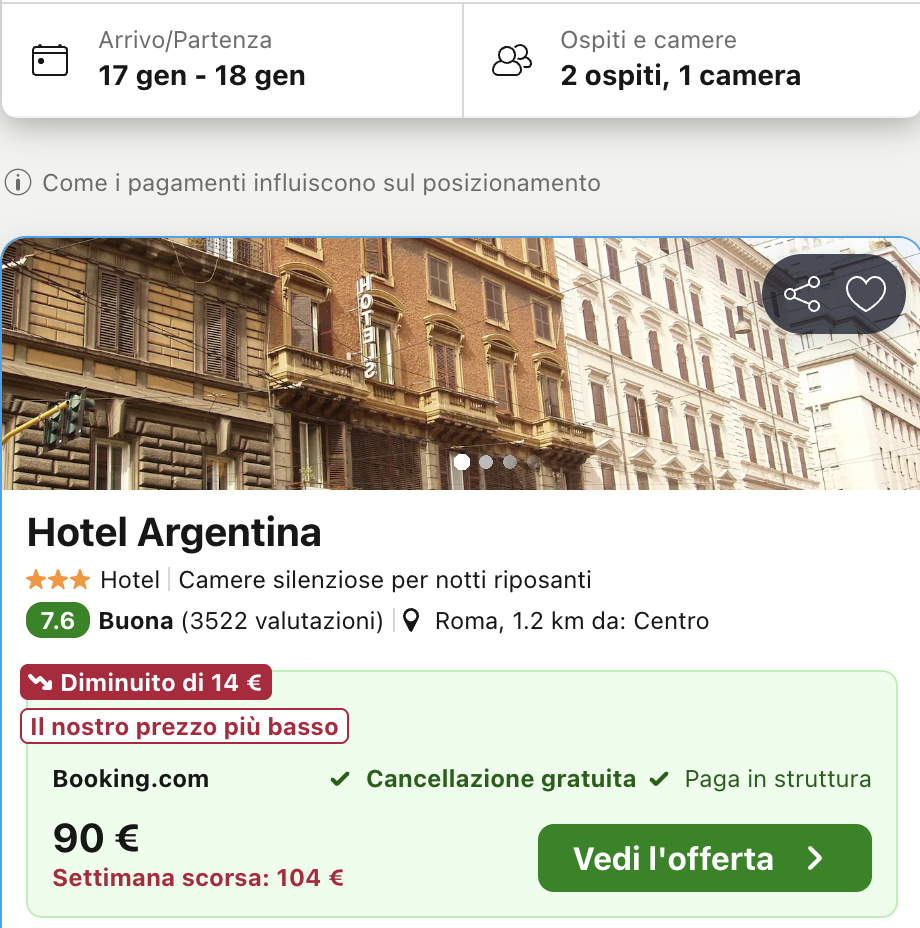
Task: Tap the location pin icon near Roma
Action: tap(411, 621)
